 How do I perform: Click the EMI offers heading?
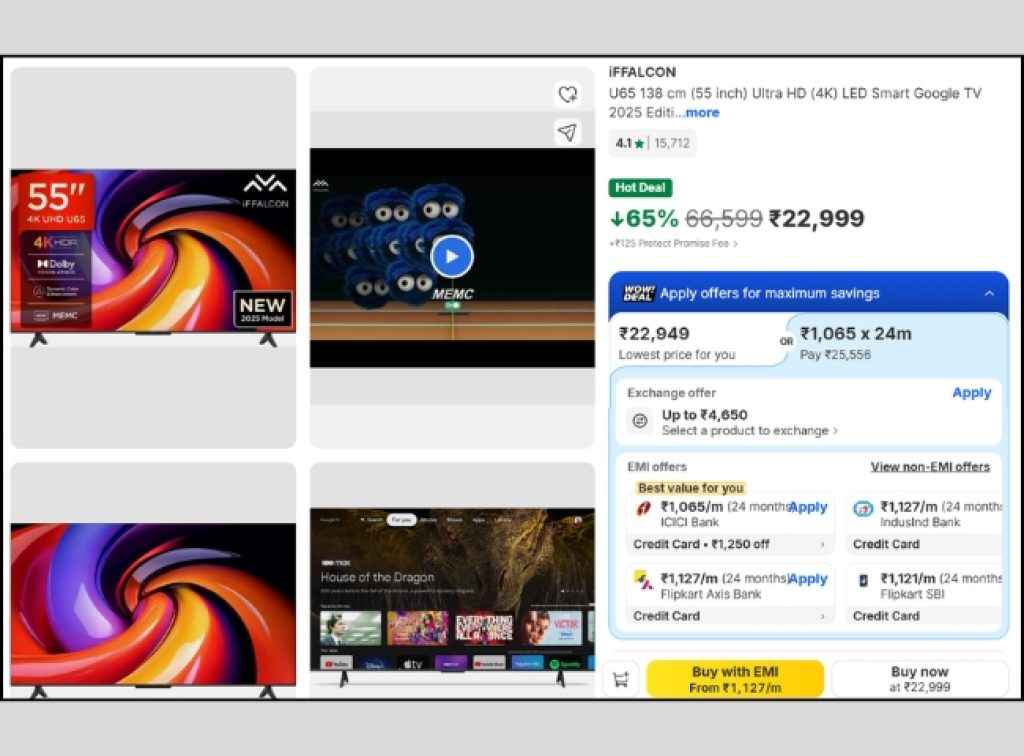pyautogui.click(x=656, y=467)
